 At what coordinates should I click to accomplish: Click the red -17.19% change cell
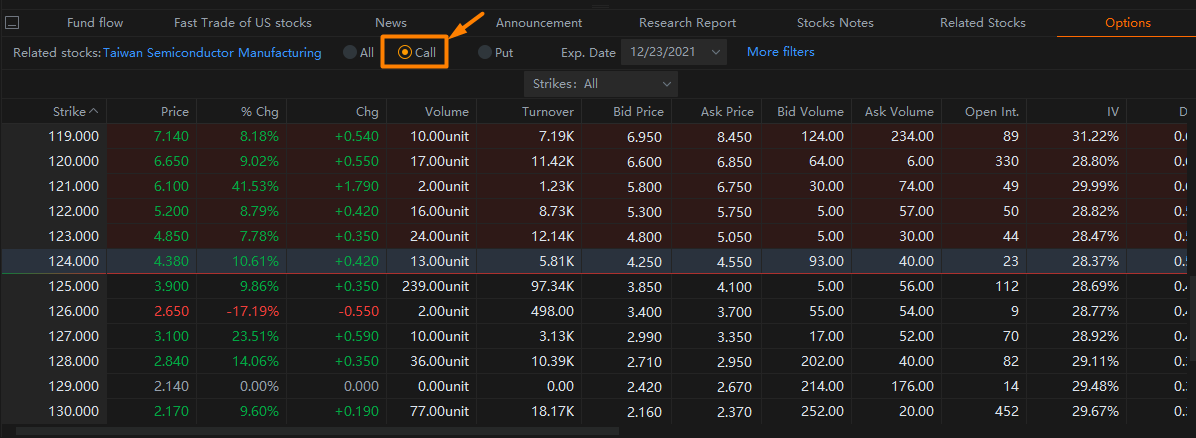[253, 311]
